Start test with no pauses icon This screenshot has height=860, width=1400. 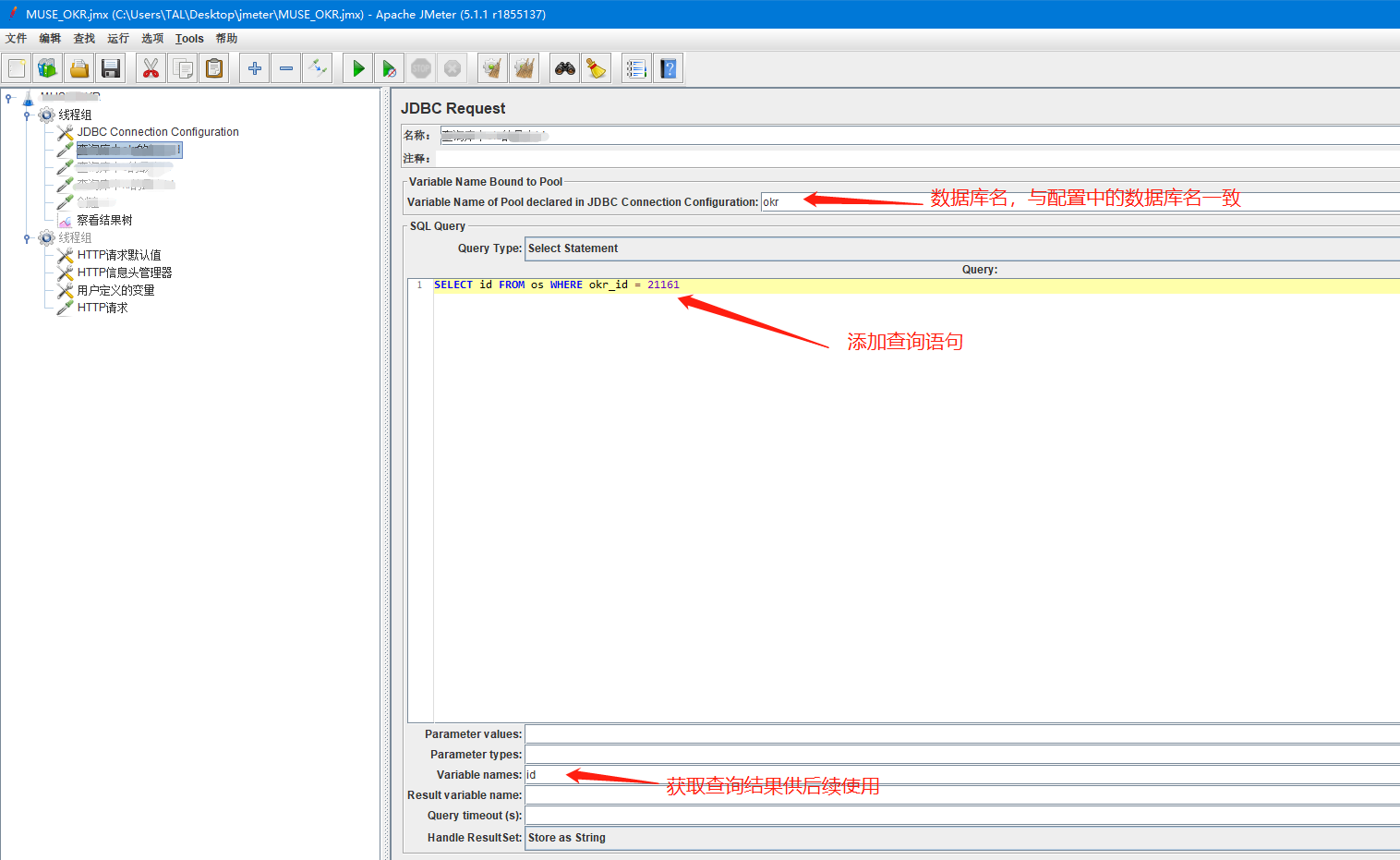click(390, 68)
